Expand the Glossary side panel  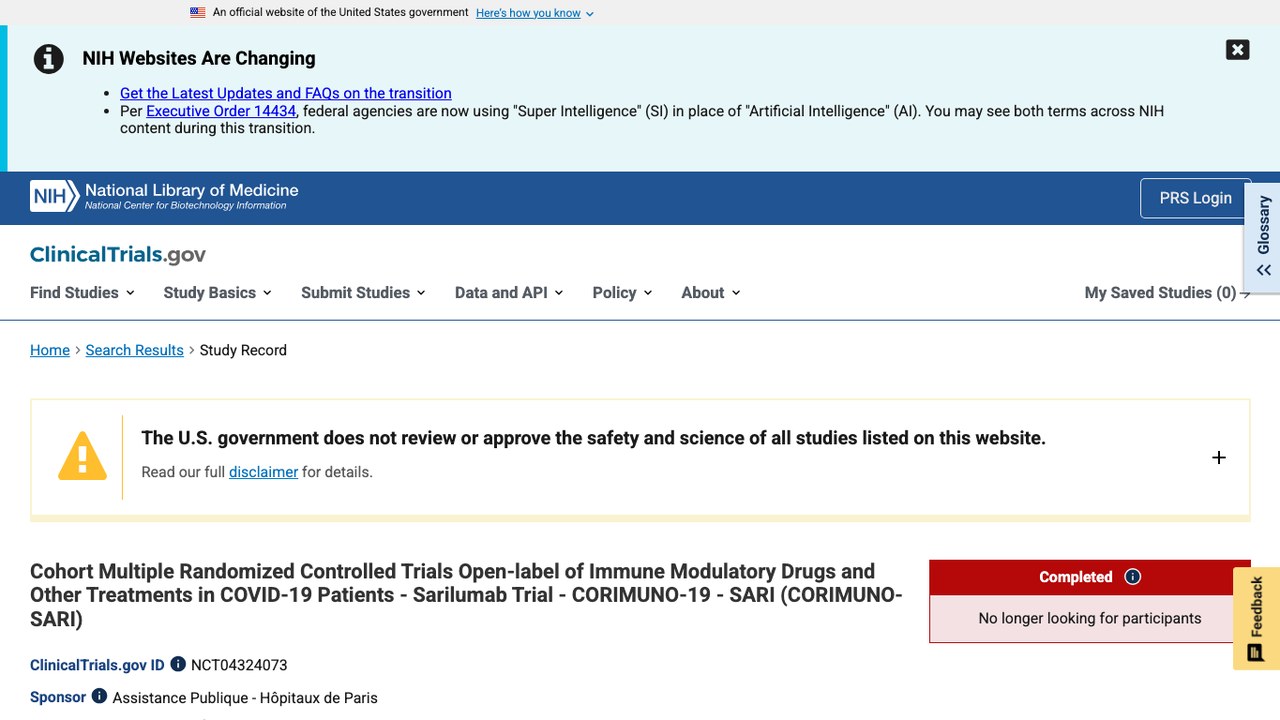(x=1263, y=237)
